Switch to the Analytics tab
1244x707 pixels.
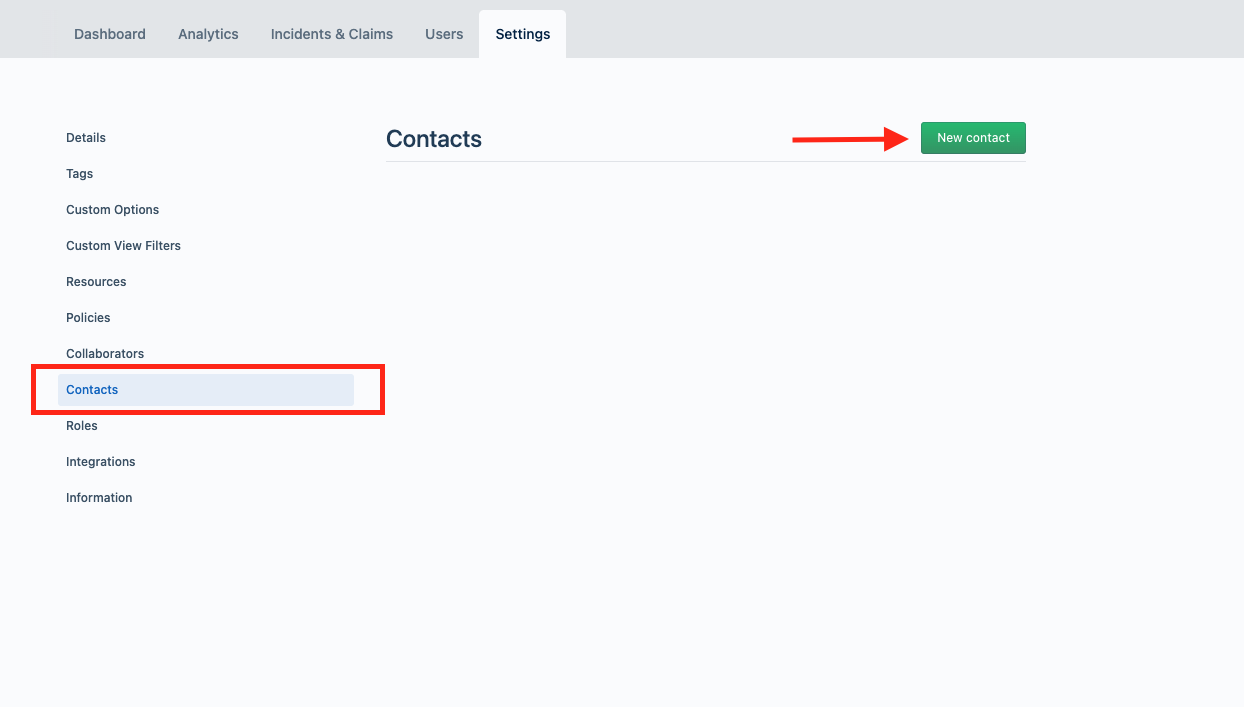tap(208, 34)
